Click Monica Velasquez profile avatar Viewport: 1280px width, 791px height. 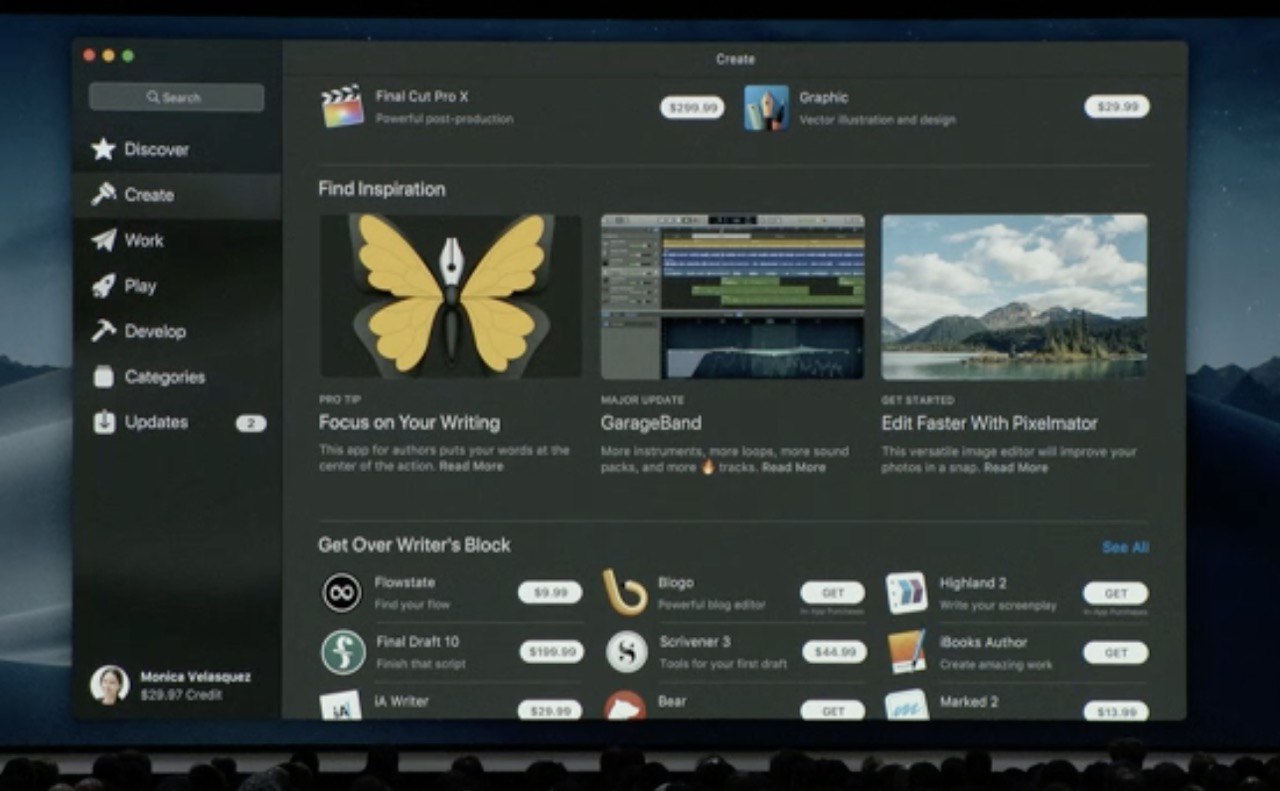[110, 685]
